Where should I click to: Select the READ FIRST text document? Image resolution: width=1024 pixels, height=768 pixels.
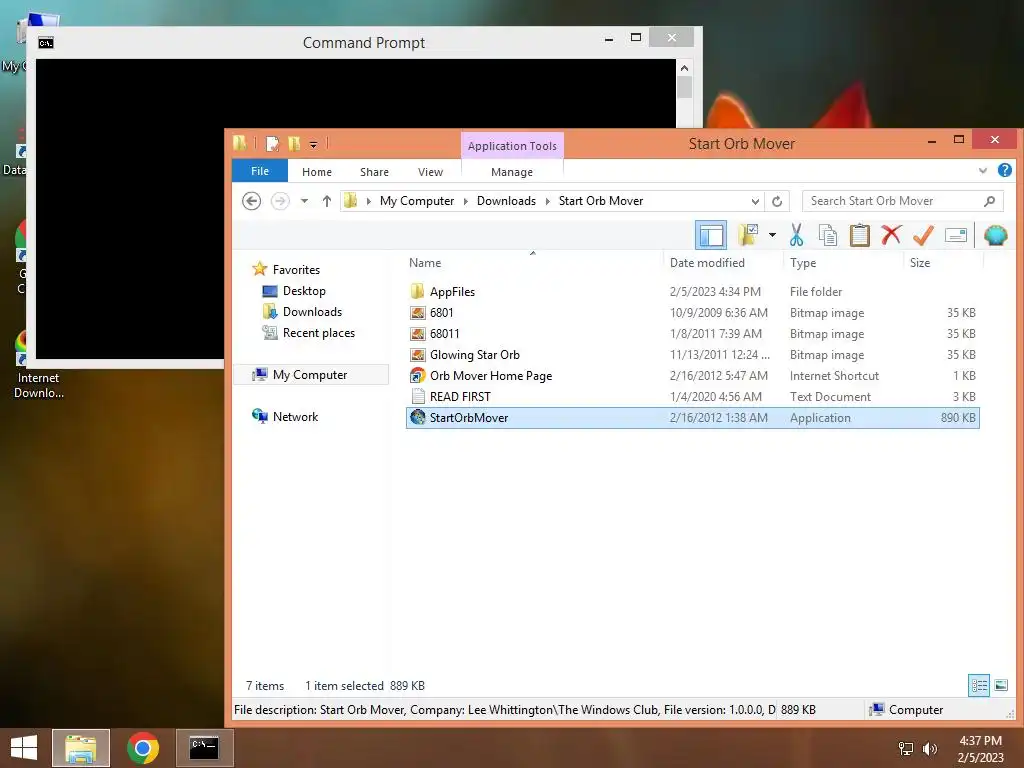click(692, 396)
